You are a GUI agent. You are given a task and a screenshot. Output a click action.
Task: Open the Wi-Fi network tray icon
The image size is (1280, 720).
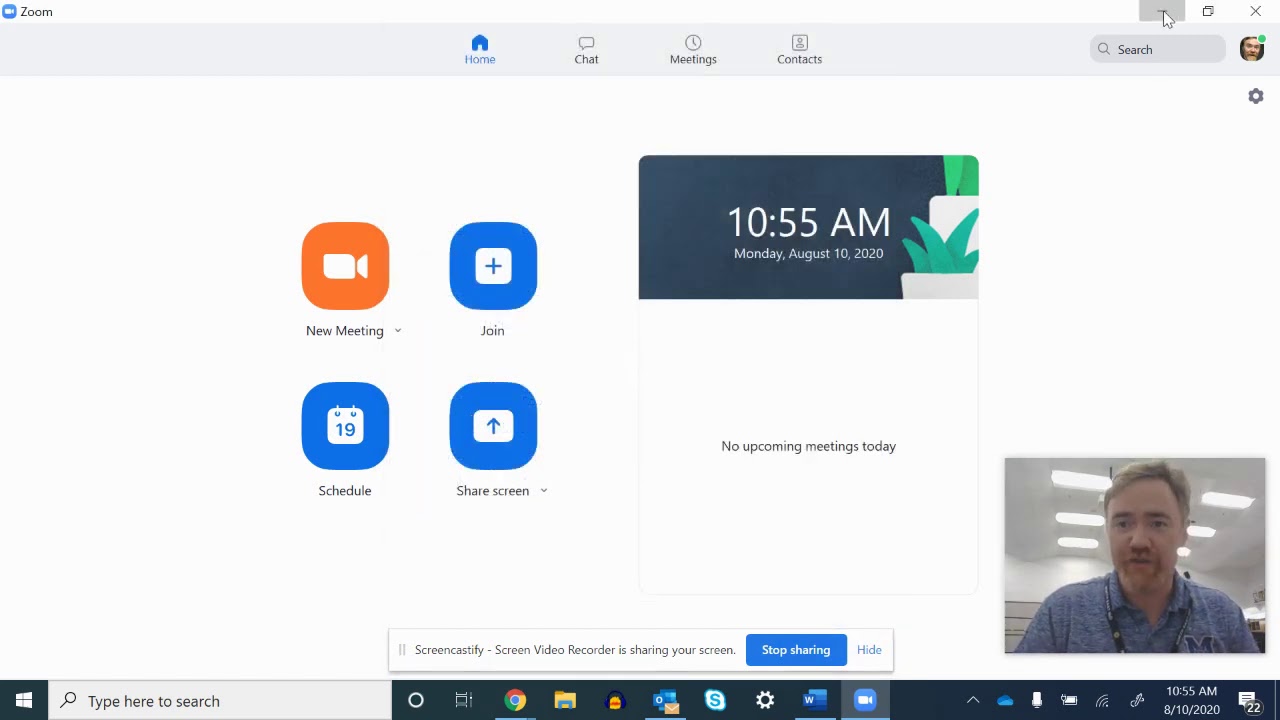click(x=1102, y=701)
